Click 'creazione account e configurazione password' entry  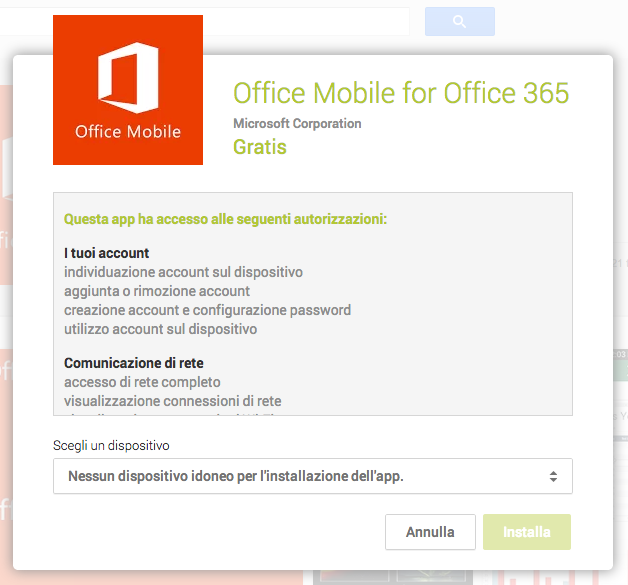pos(207,310)
